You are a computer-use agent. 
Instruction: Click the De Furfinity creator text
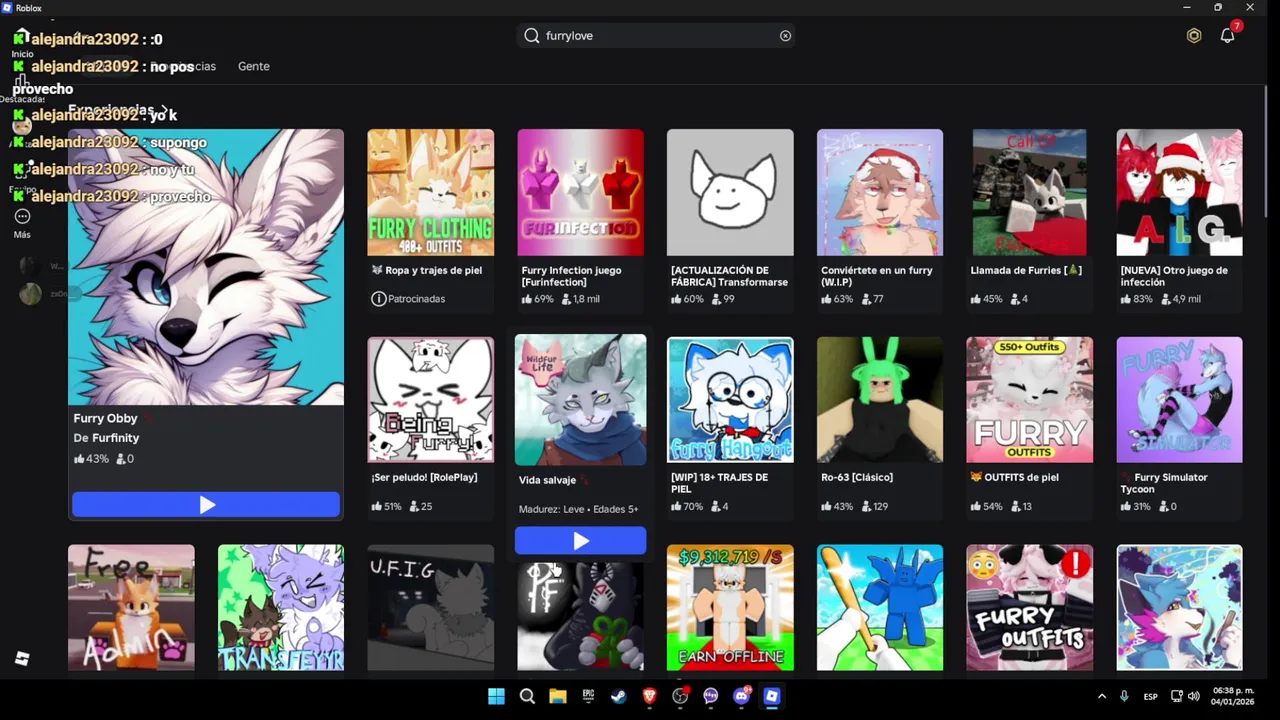click(x=106, y=438)
